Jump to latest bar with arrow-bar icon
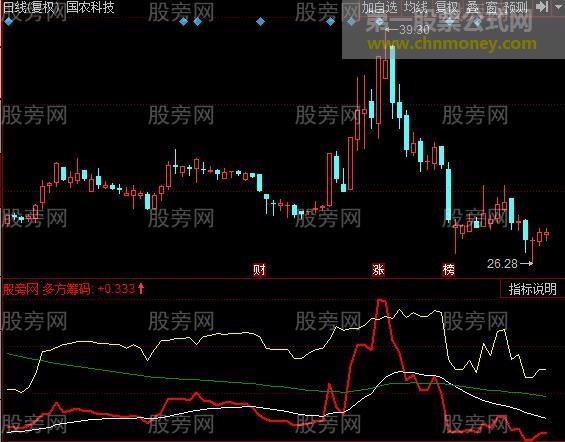 tap(542, 6)
